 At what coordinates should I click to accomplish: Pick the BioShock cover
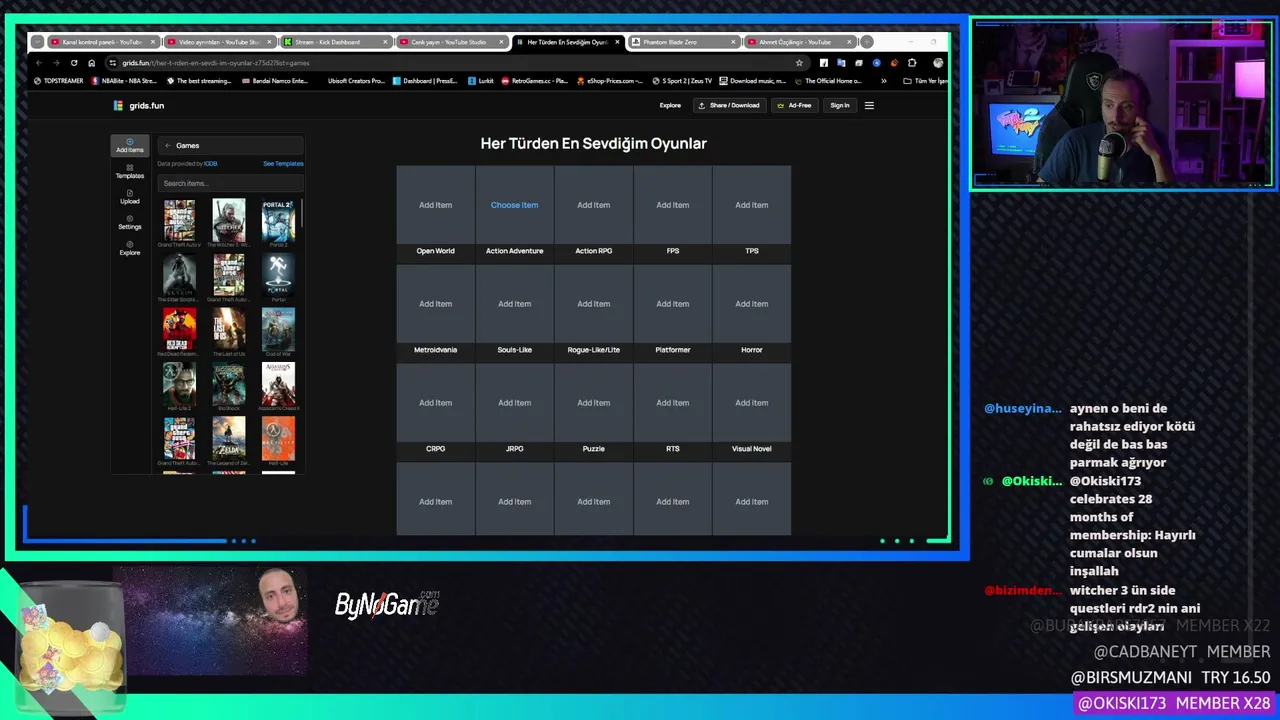click(x=229, y=383)
